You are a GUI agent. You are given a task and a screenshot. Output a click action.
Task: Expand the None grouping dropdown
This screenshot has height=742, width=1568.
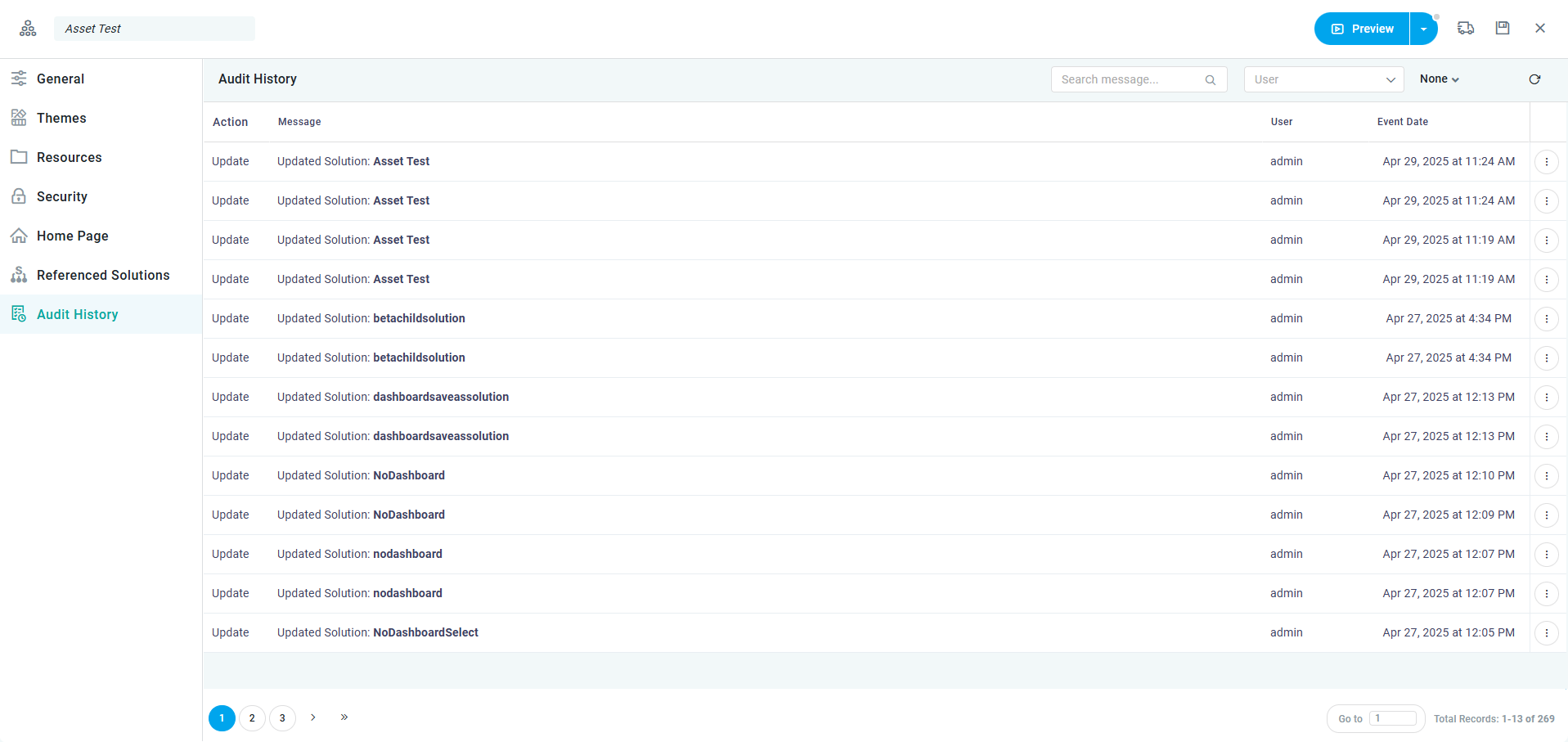click(x=1440, y=79)
